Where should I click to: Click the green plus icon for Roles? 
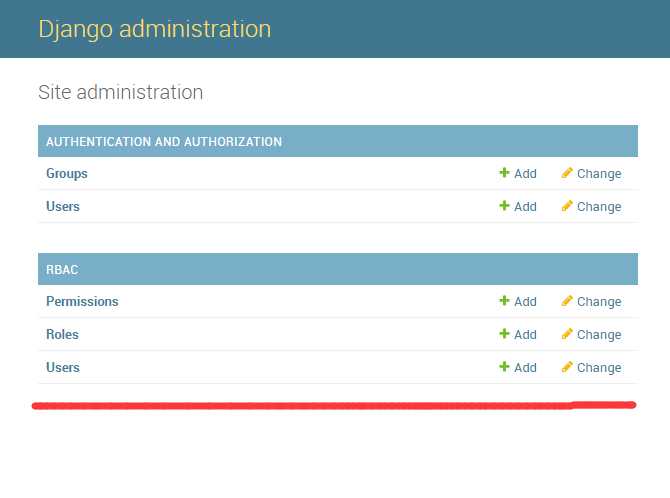(504, 333)
